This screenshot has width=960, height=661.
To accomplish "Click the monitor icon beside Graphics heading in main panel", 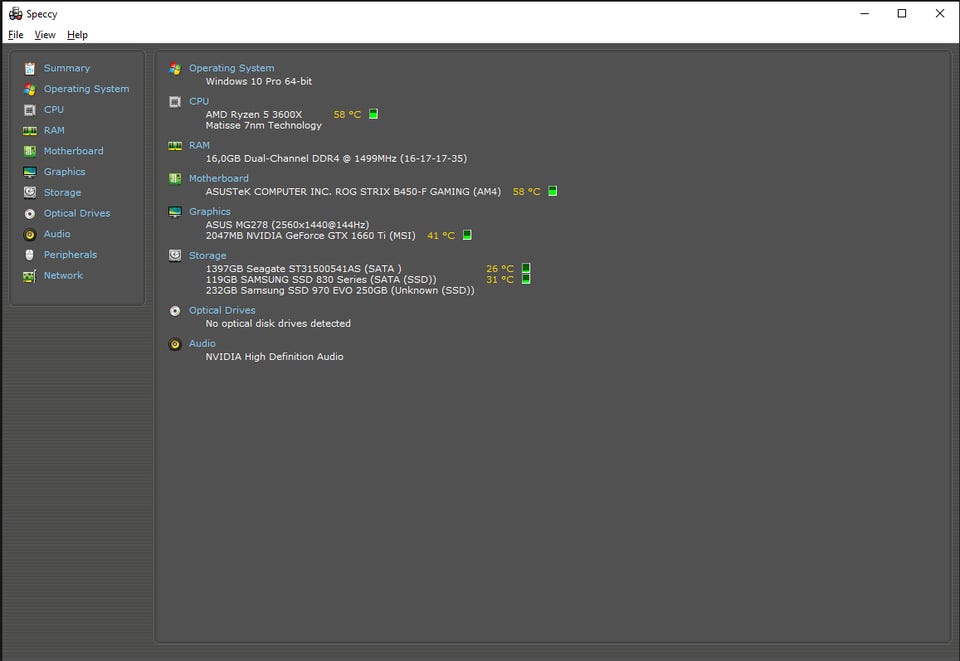I will click(x=175, y=212).
